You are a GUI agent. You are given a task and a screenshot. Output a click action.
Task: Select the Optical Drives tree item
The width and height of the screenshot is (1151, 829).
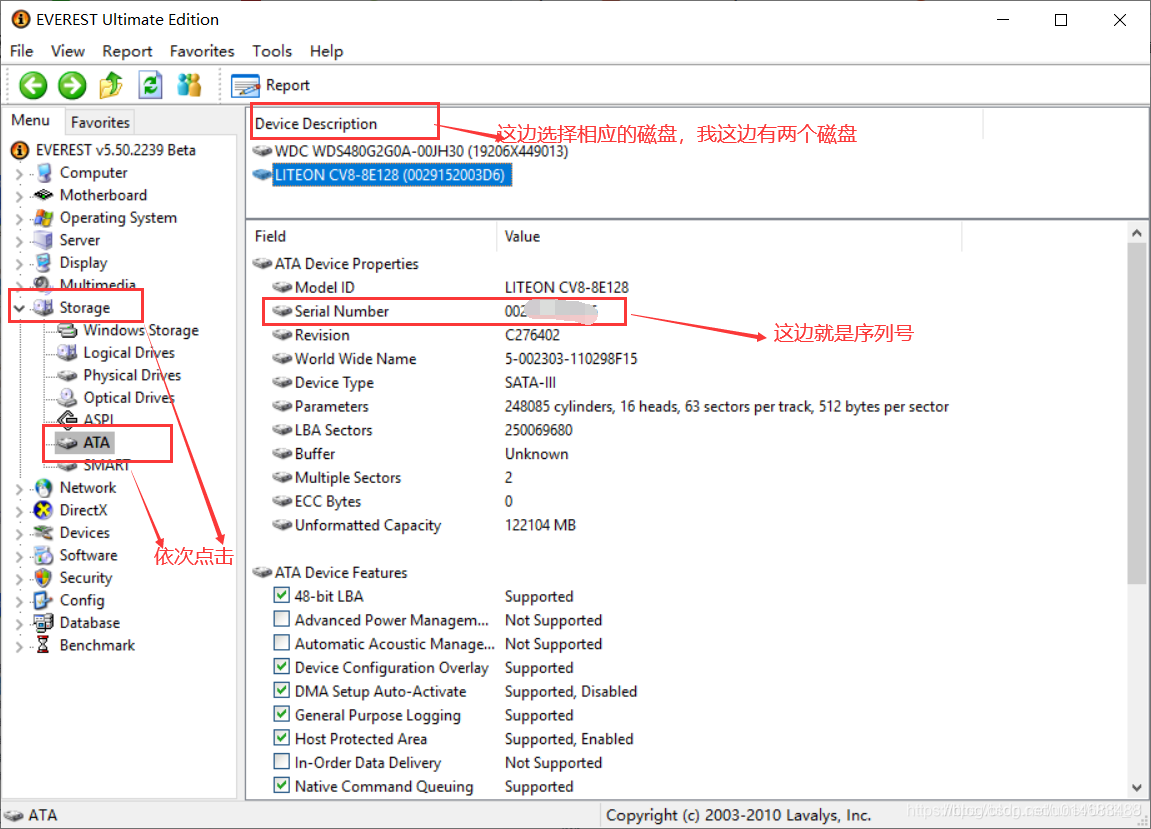coord(128,397)
